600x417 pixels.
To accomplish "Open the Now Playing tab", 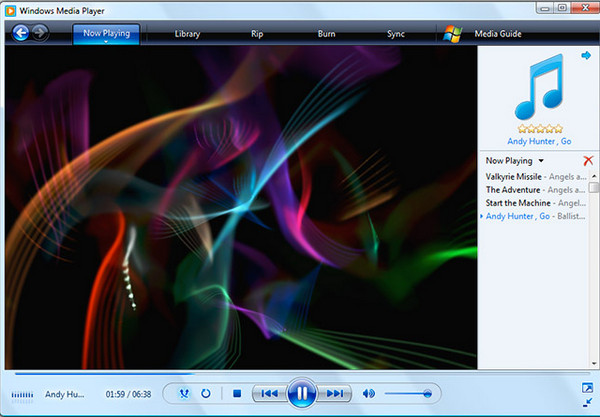I will 106,34.
